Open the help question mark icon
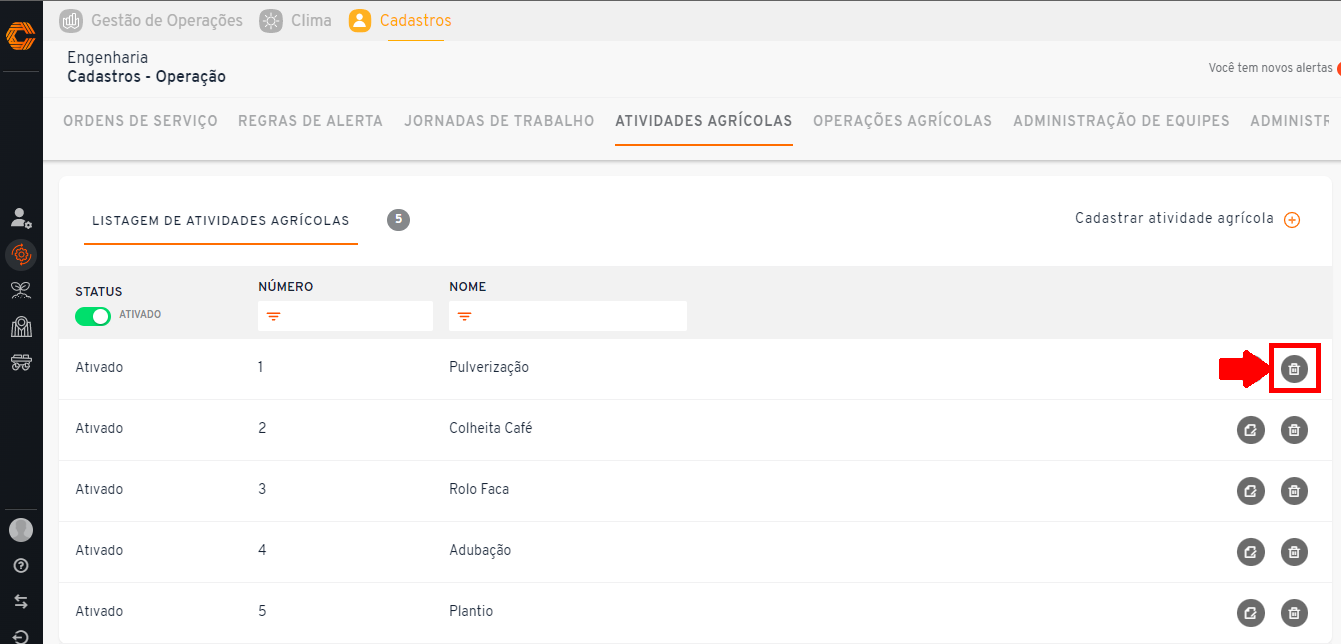Image resolution: width=1341 pixels, height=644 pixels. (21, 566)
